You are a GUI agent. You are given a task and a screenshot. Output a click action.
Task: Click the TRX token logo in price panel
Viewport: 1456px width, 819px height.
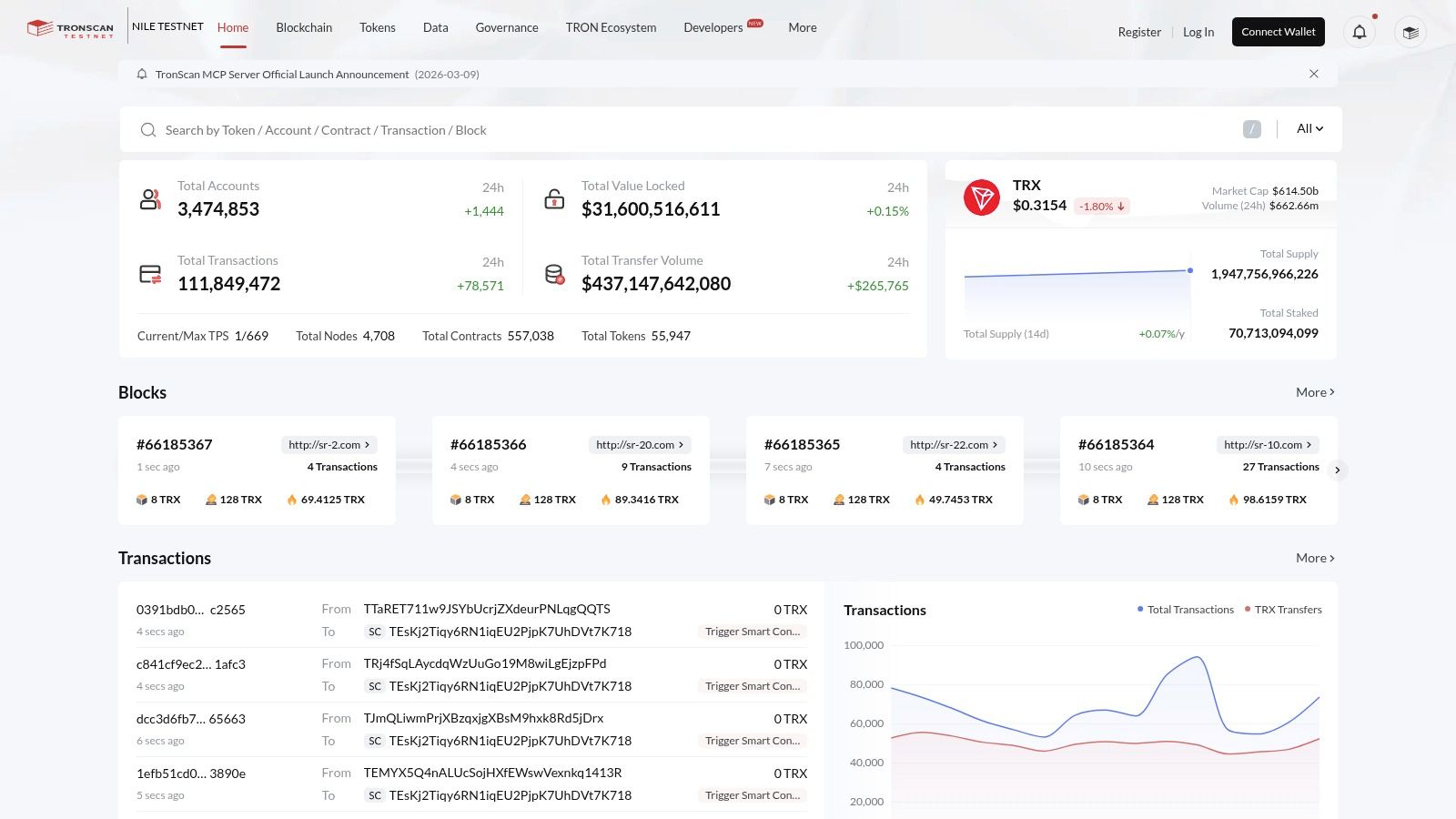click(x=983, y=196)
